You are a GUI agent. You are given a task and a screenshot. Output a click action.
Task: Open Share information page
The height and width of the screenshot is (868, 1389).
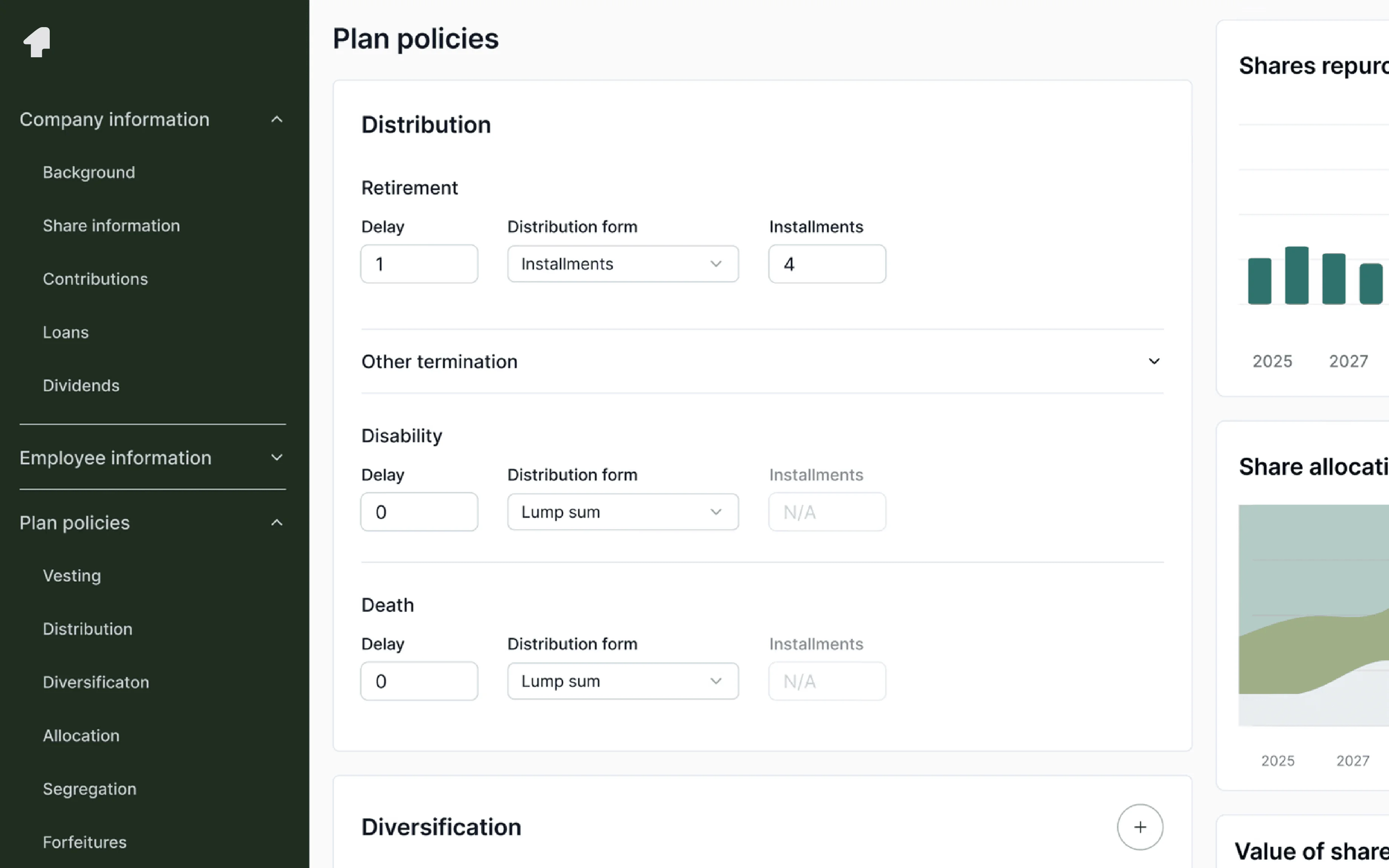(112, 226)
